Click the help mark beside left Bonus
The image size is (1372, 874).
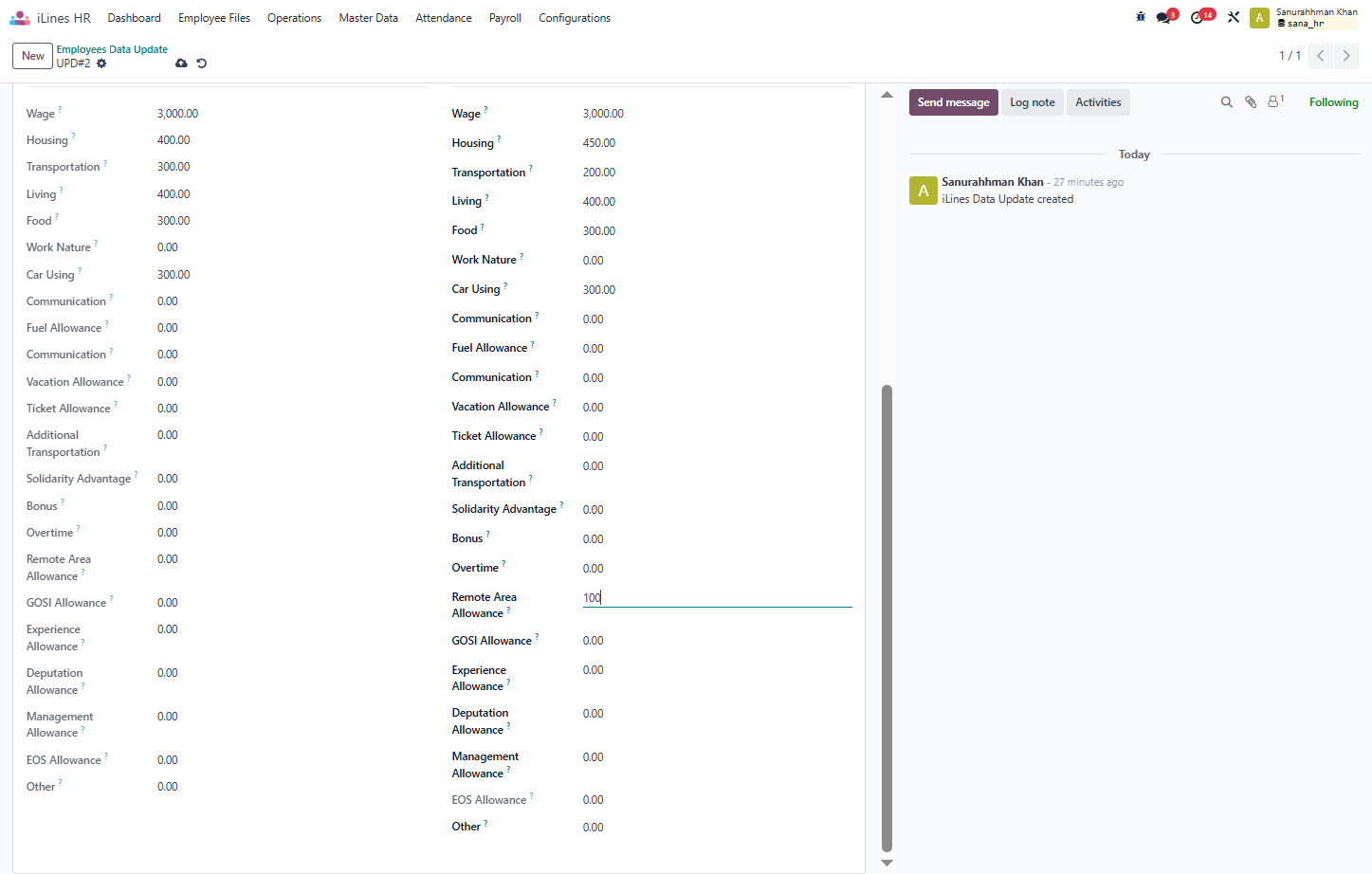click(x=63, y=501)
